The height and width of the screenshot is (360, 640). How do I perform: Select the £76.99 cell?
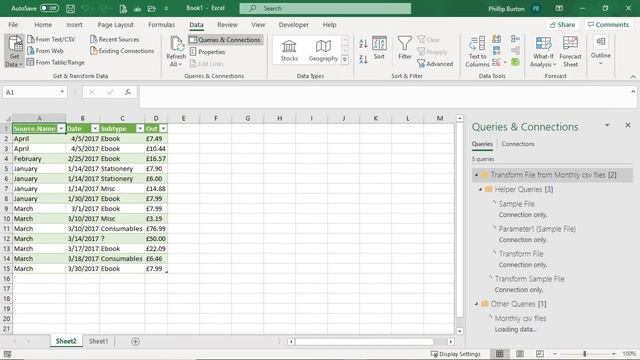[x=156, y=229]
